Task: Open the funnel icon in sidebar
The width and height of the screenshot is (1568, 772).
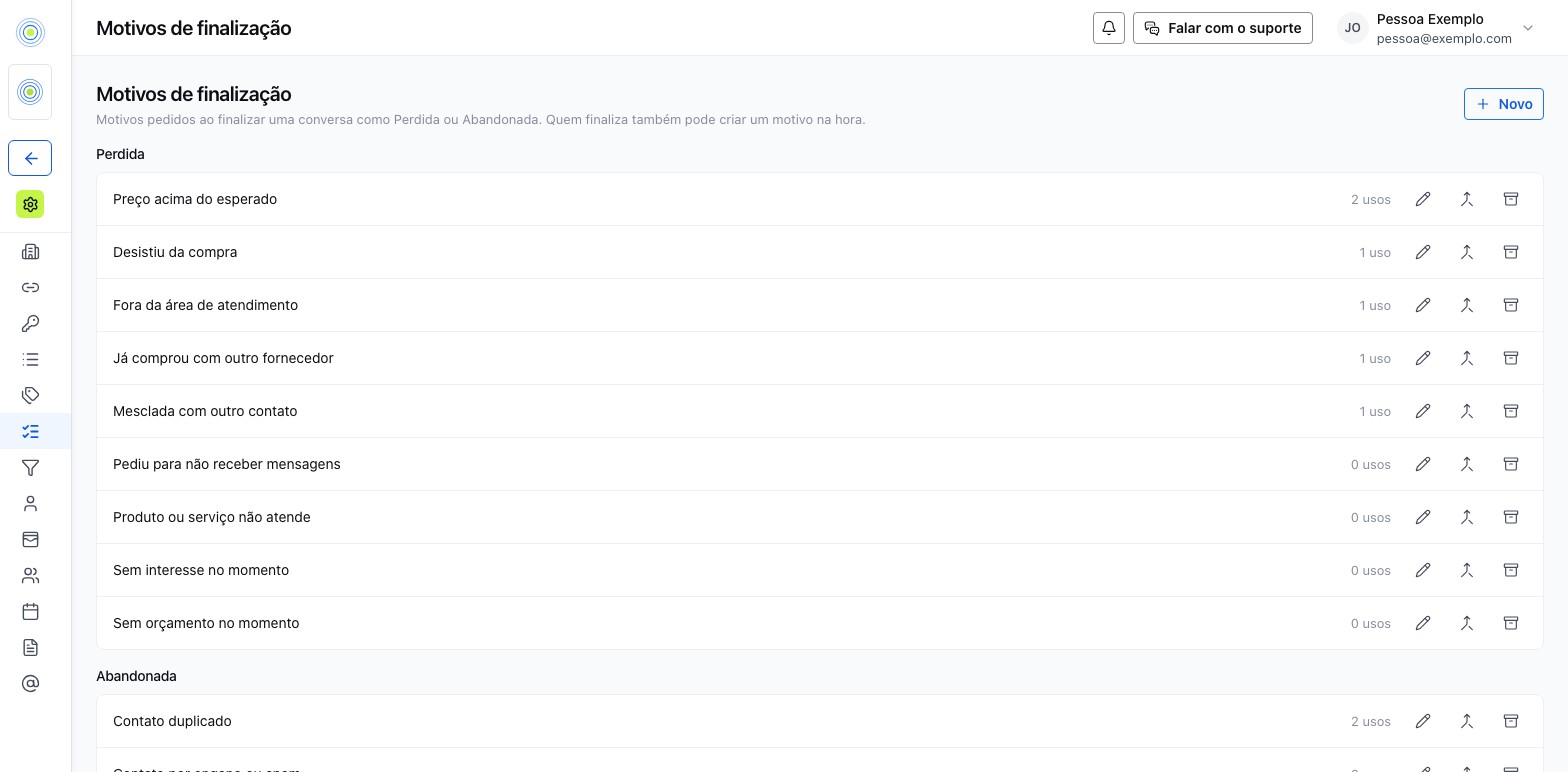Action: click(x=30, y=467)
